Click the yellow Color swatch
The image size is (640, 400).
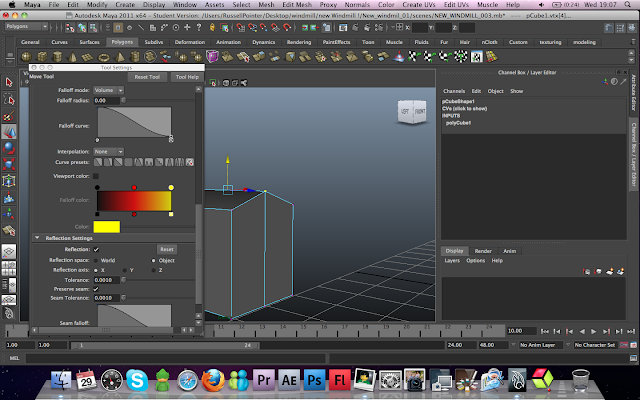click(107, 226)
